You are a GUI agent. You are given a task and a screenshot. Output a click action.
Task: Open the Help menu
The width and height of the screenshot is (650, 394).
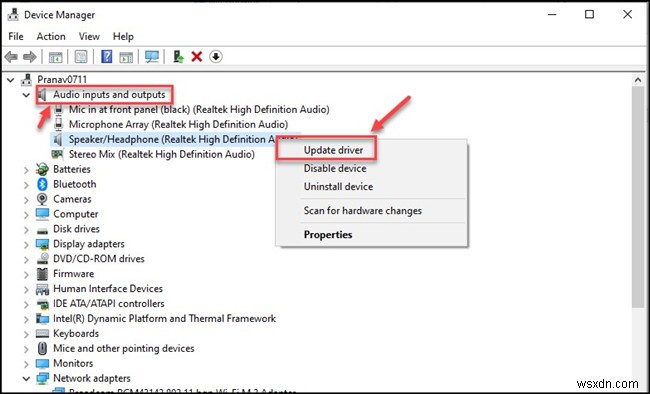pos(123,36)
